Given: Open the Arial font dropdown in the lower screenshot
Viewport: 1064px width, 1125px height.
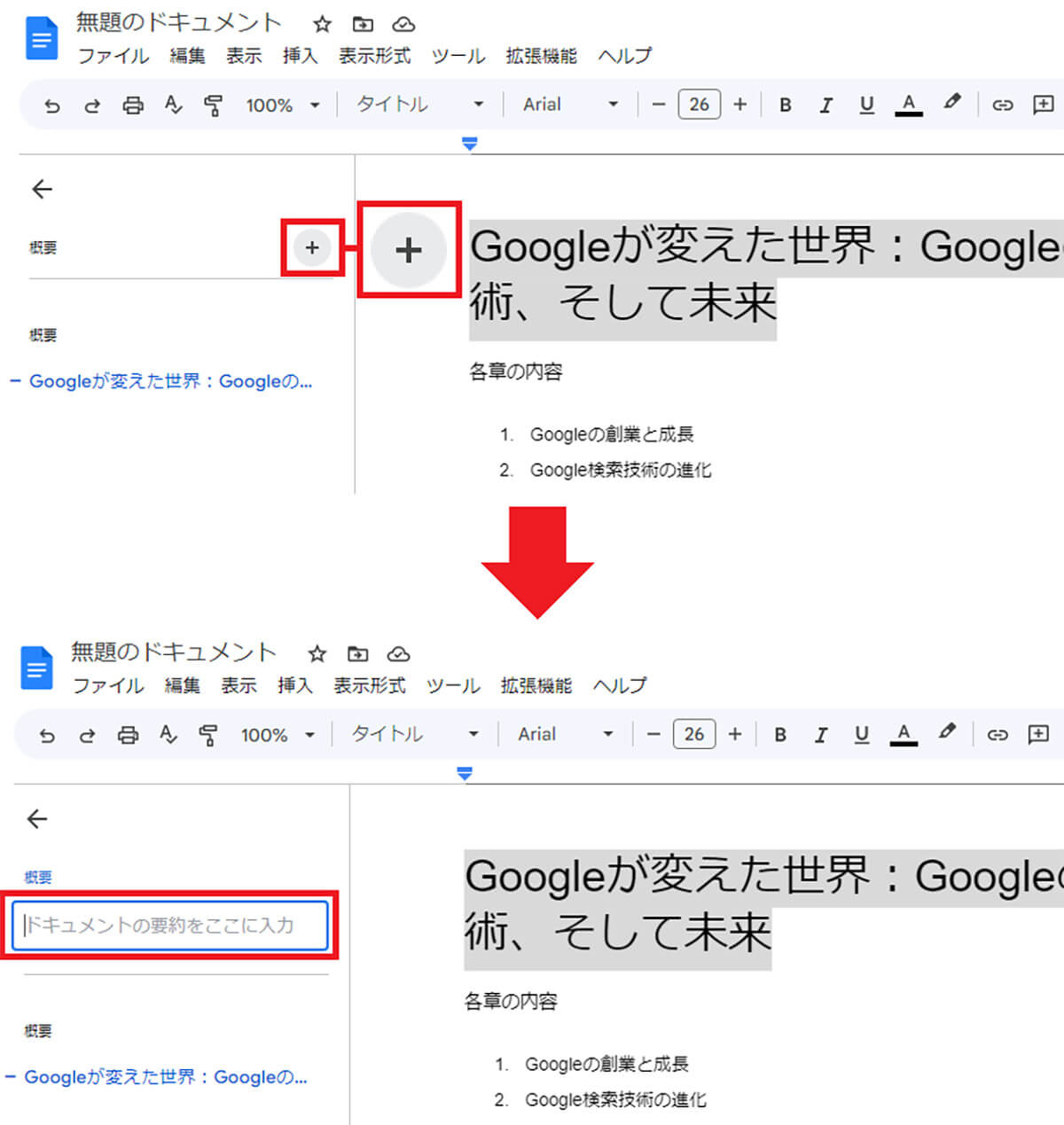Looking at the screenshot, I should 566,734.
